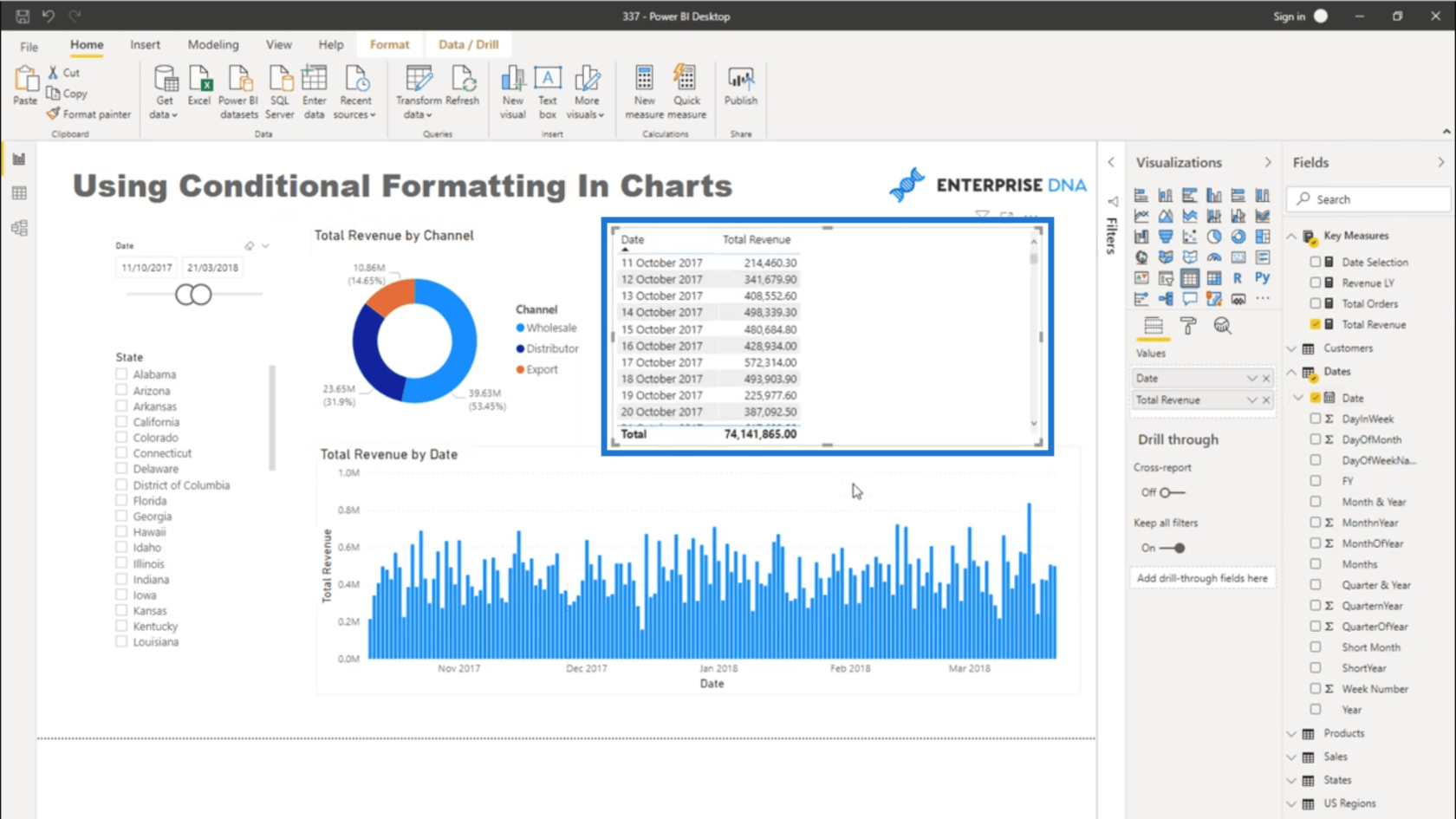This screenshot has width=1456, height=819.
Task: Select the Q&A visual
Action: click(x=1190, y=299)
